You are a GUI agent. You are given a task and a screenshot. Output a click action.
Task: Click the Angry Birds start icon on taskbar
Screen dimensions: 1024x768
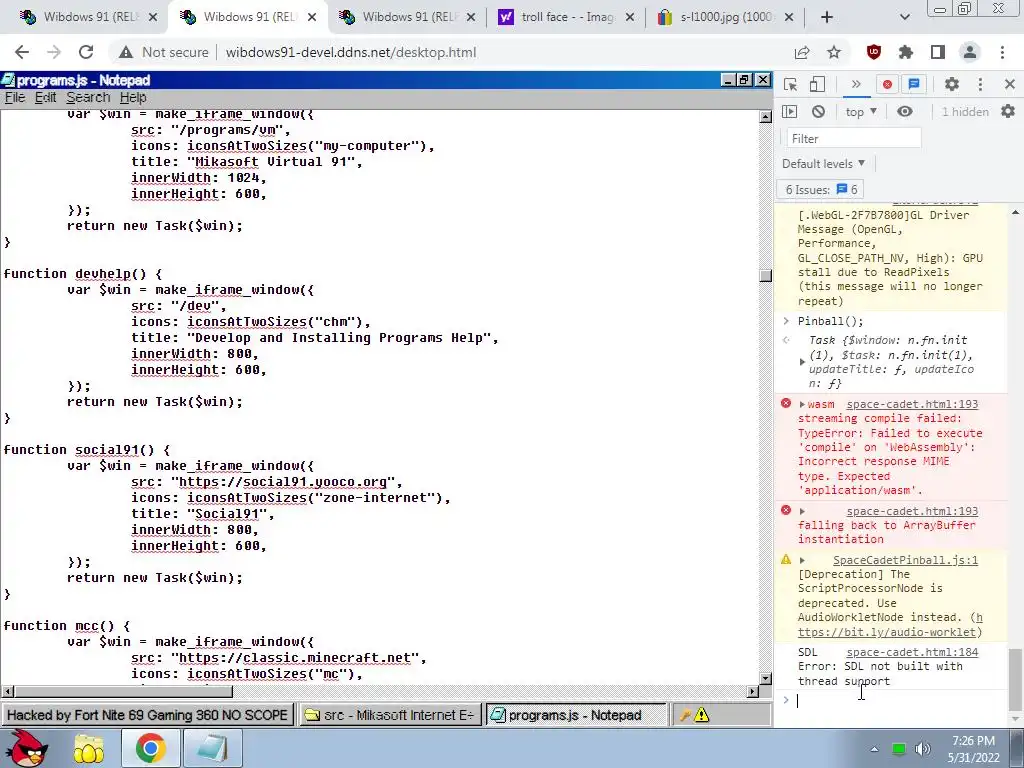click(29, 748)
